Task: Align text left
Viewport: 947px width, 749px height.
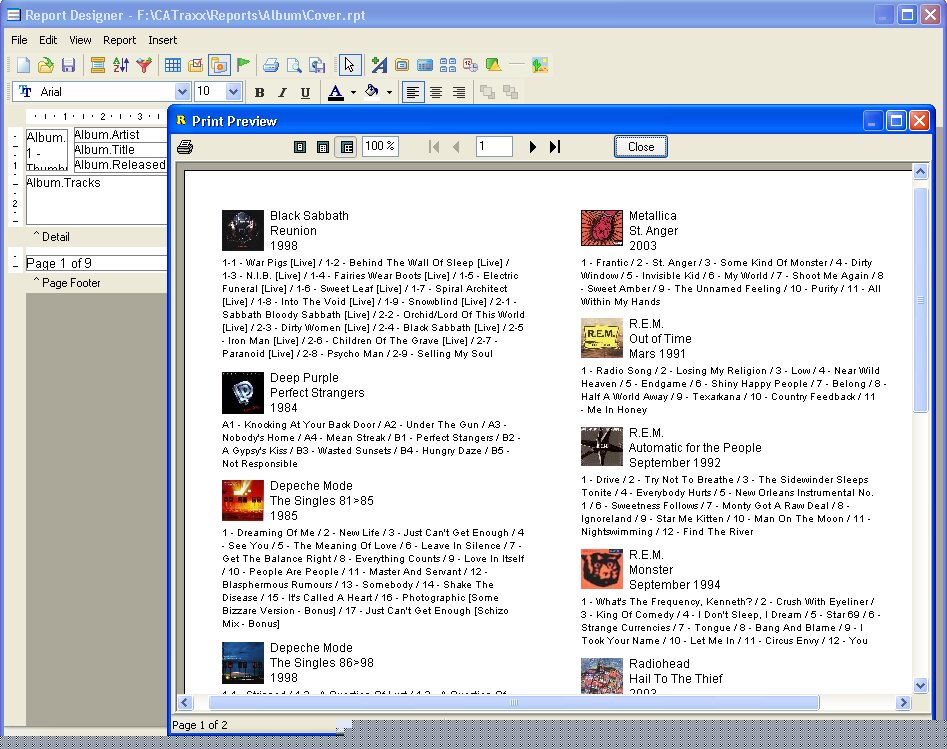Action: (x=413, y=92)
